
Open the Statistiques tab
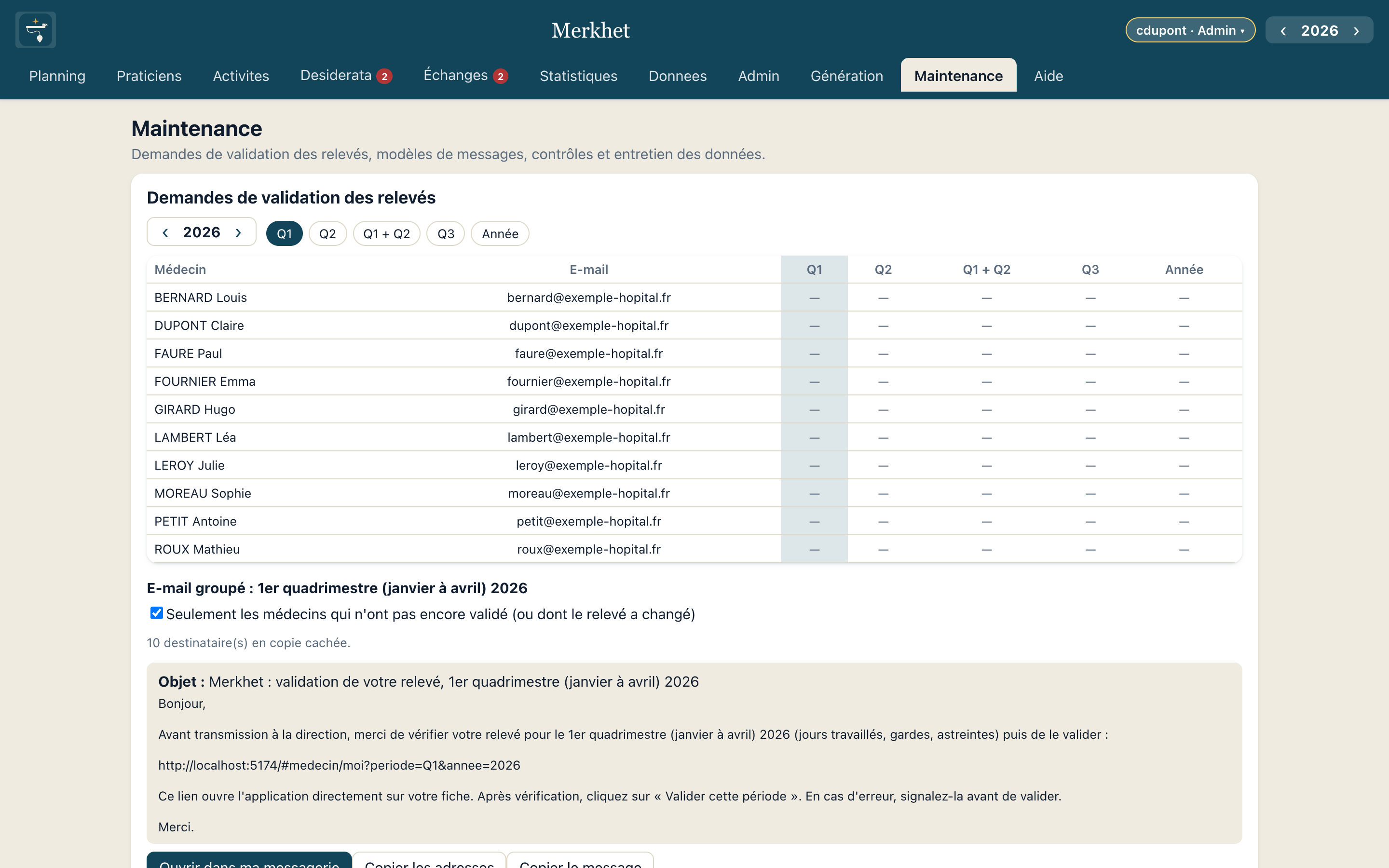coord(579,76)
